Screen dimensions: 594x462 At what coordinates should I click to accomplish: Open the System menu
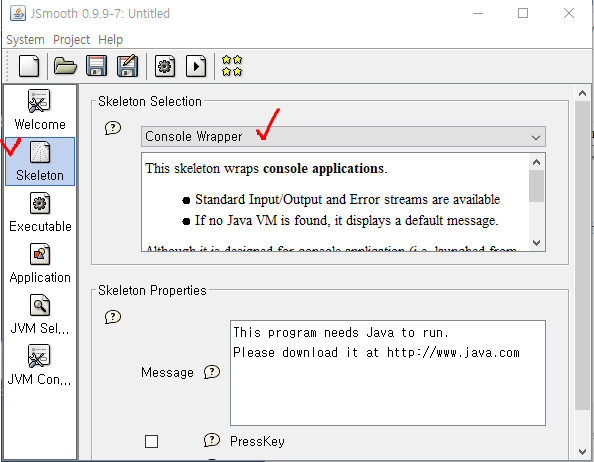pyautogui.click(x=25, y=39)
